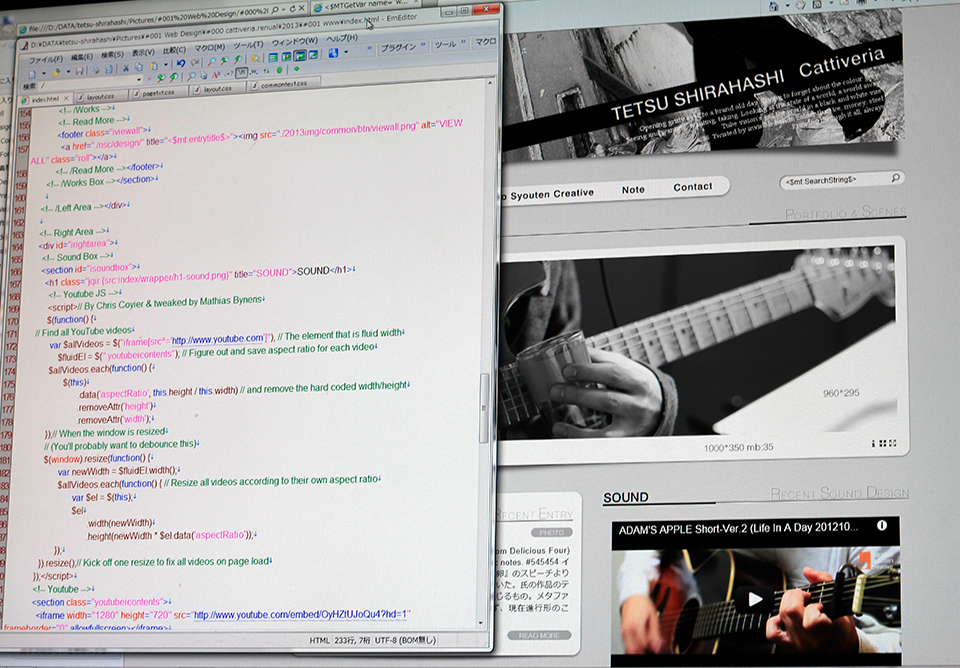
Task: Select the index.html editor tab
Action: point(45,99)
